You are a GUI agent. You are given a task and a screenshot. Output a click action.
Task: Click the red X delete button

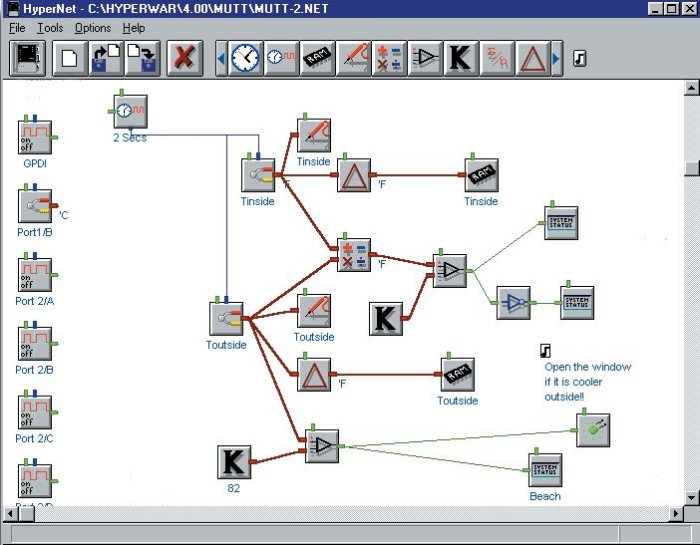tap(183, 58)
